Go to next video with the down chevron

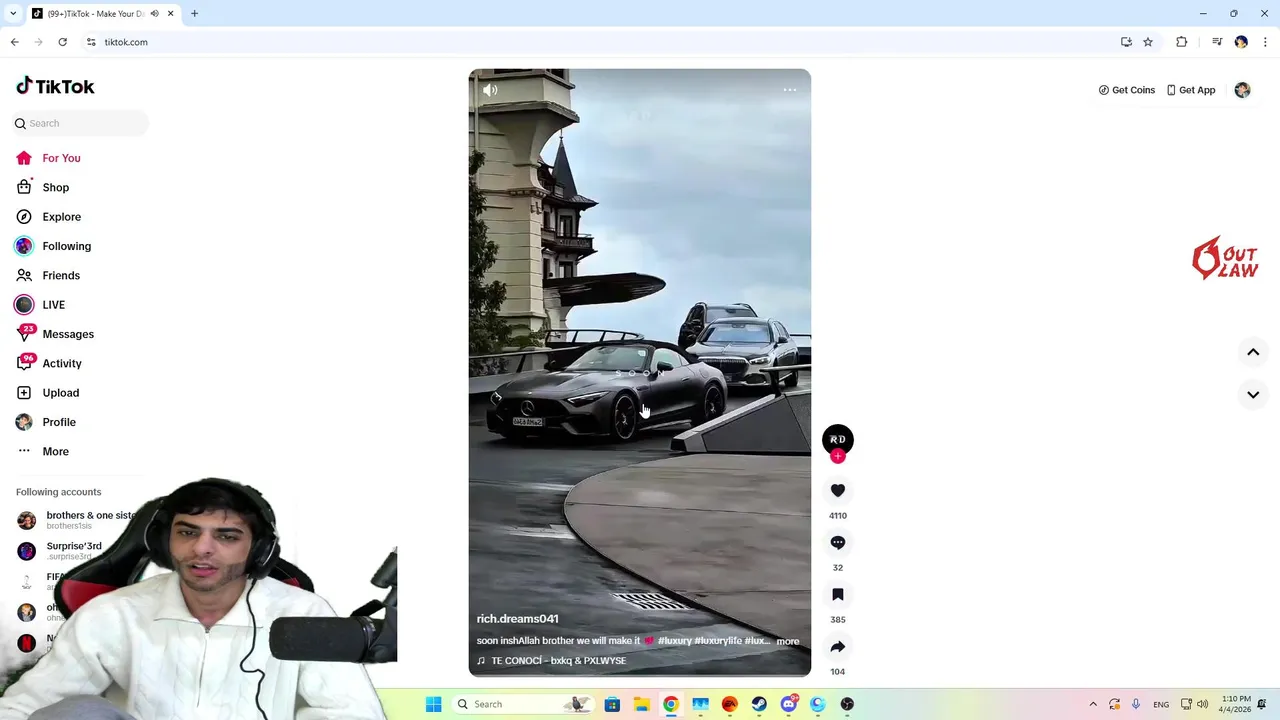click(1253, 395)
